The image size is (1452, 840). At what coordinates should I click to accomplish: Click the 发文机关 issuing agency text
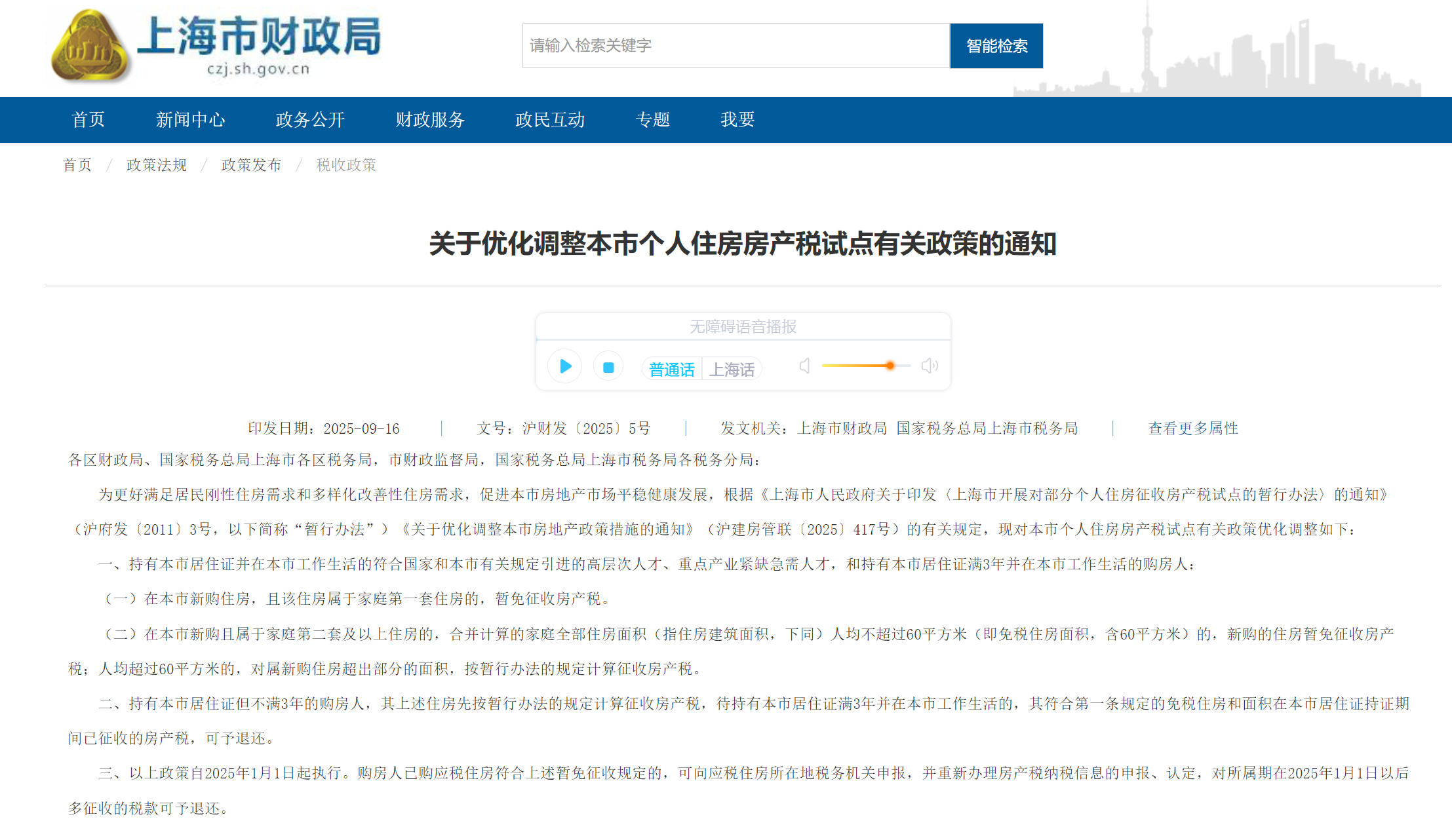pos(899,429)
